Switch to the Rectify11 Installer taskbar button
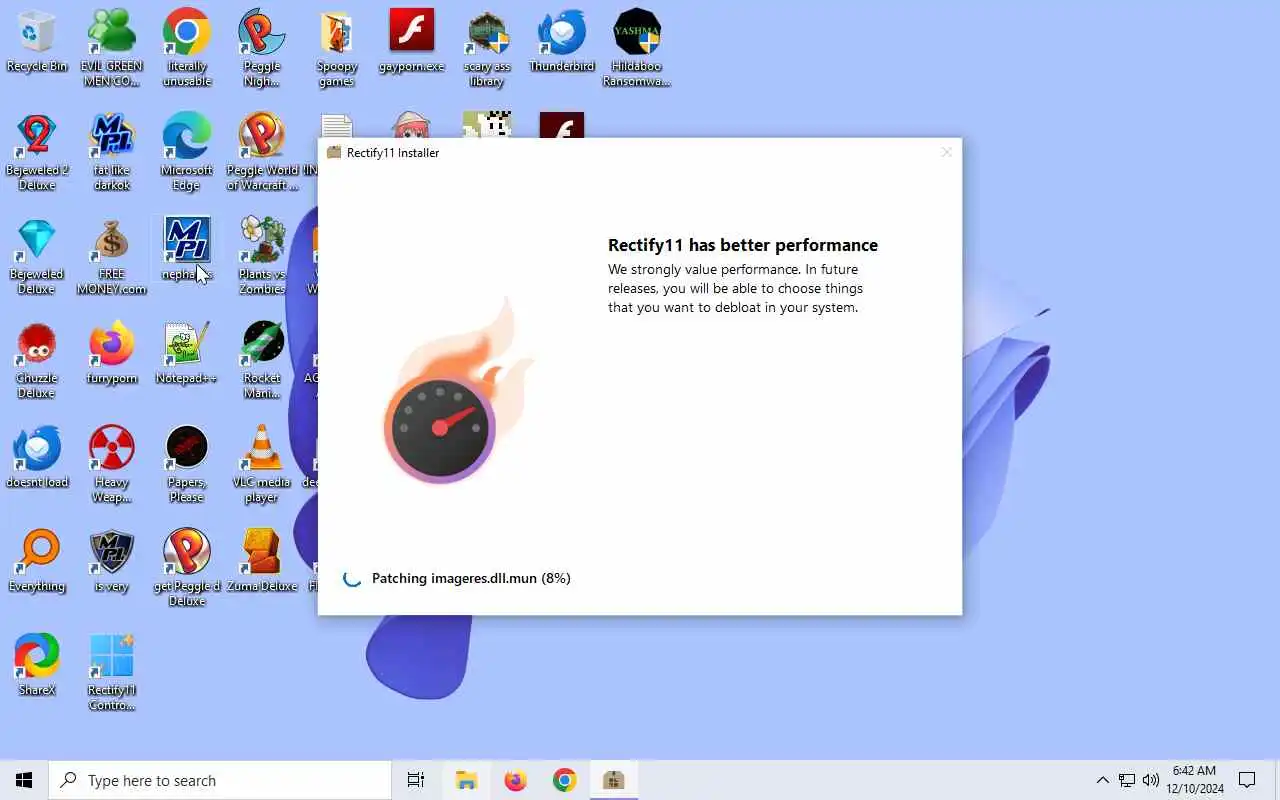 [x=614, y=780]
